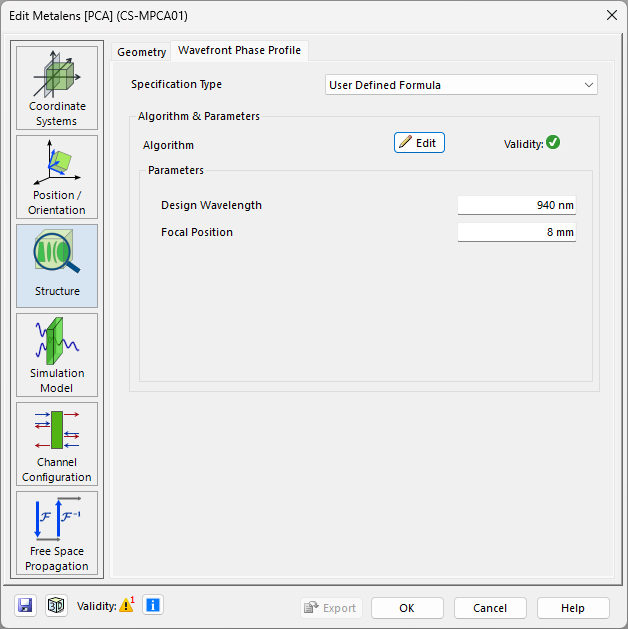Open the Coordinate Systems page
Screen dimensions: 628x629
(x=57, y=88)
